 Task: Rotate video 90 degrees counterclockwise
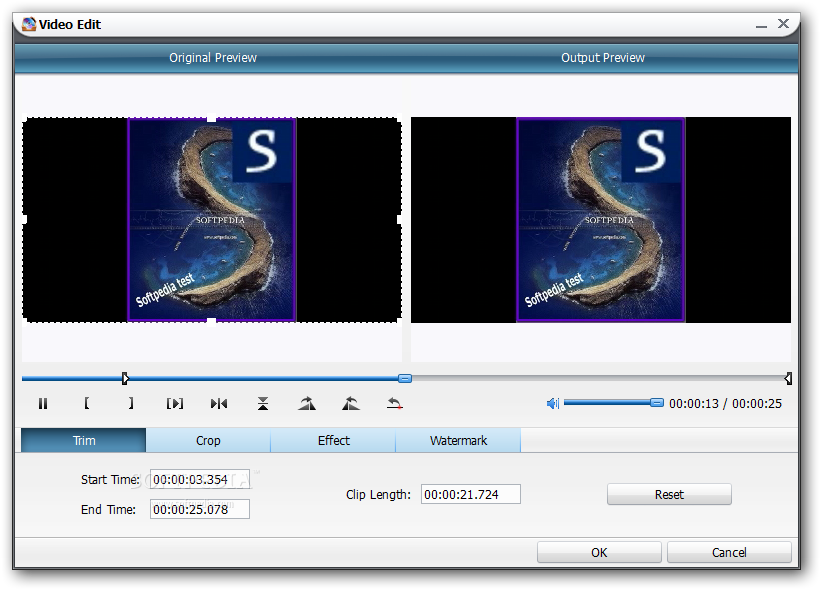351,404
